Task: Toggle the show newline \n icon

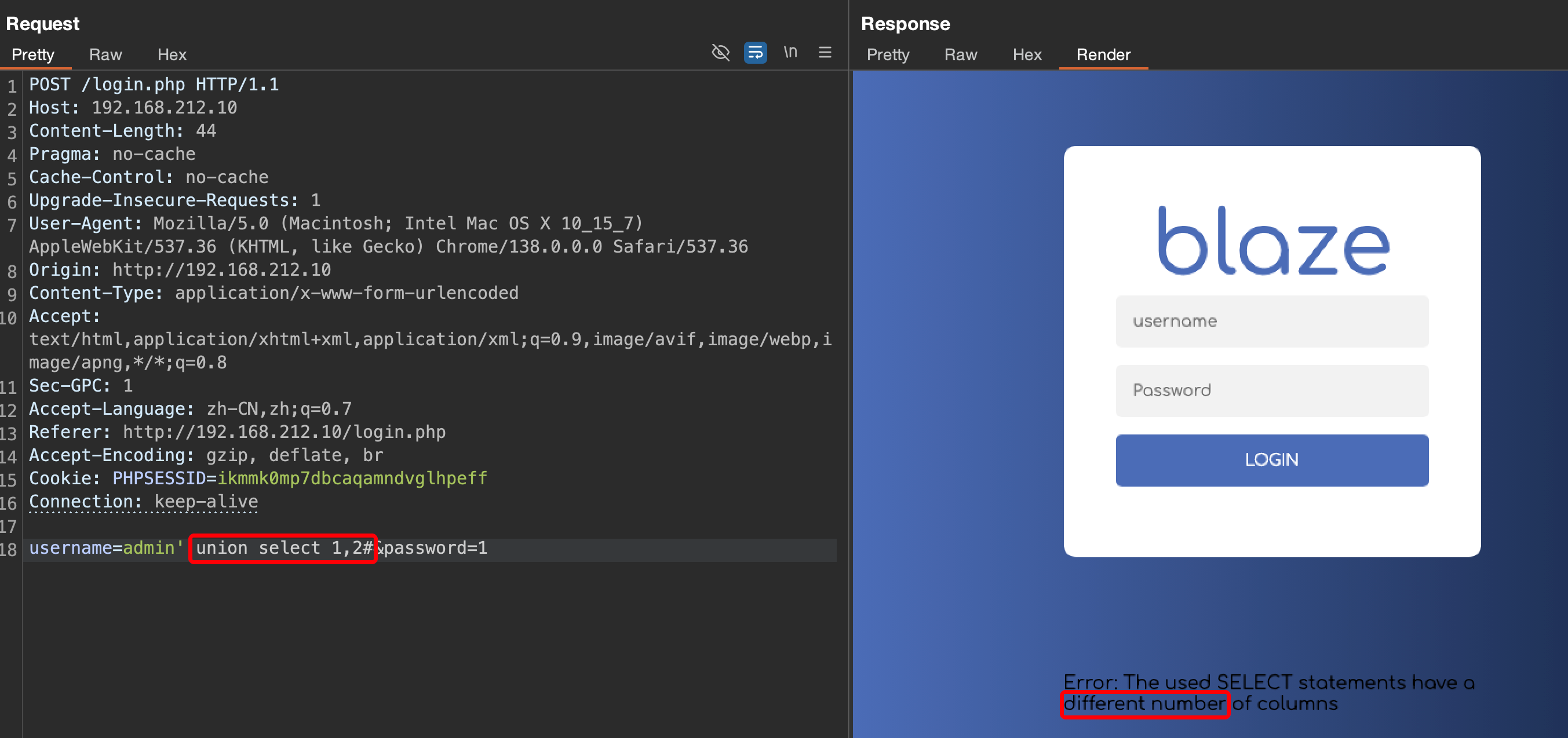Action: click(790, 52)
